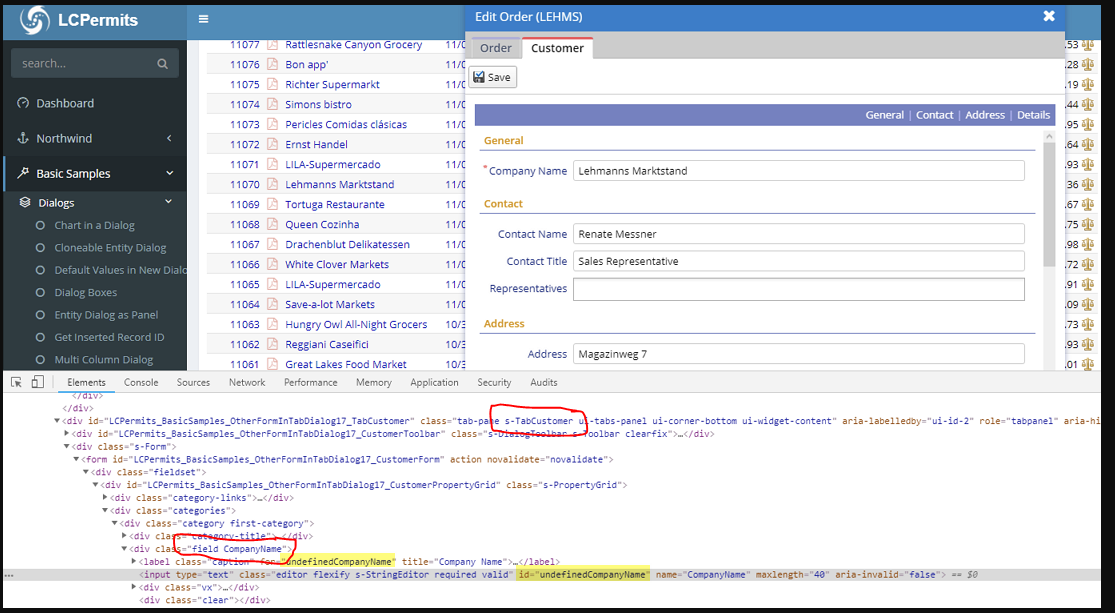1115x613 pixels.
Task: Open the Get Inserted Record ID sample
Action: click(110, 337)
